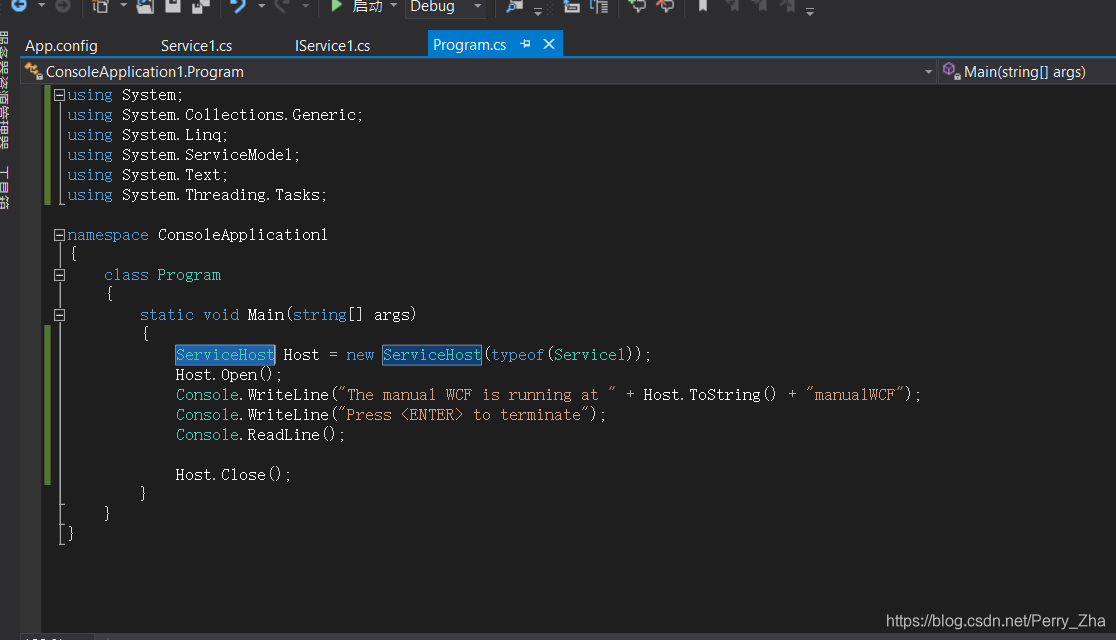Open the Main(string[] args) member dropdown

pyautogui.click(x=1027, y=72)
